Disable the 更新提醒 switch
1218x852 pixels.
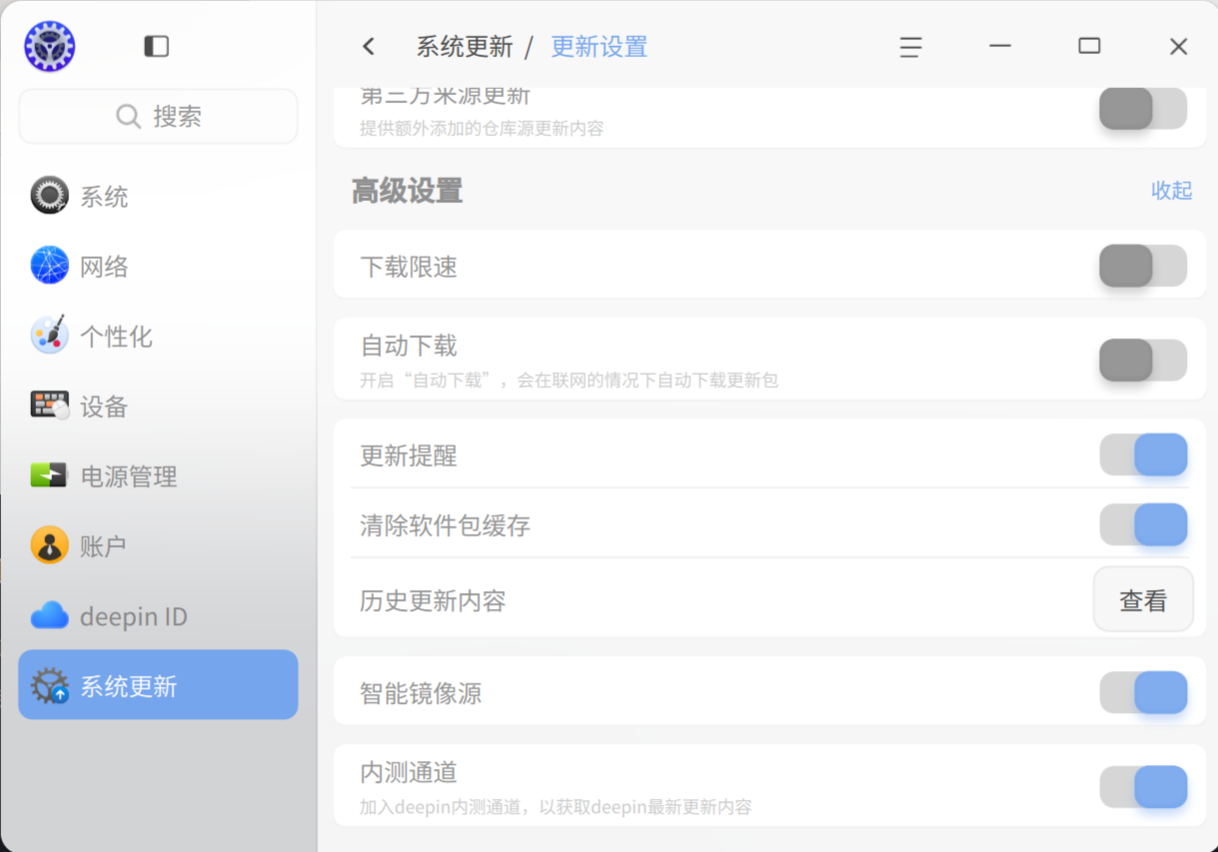(1143, 455)
